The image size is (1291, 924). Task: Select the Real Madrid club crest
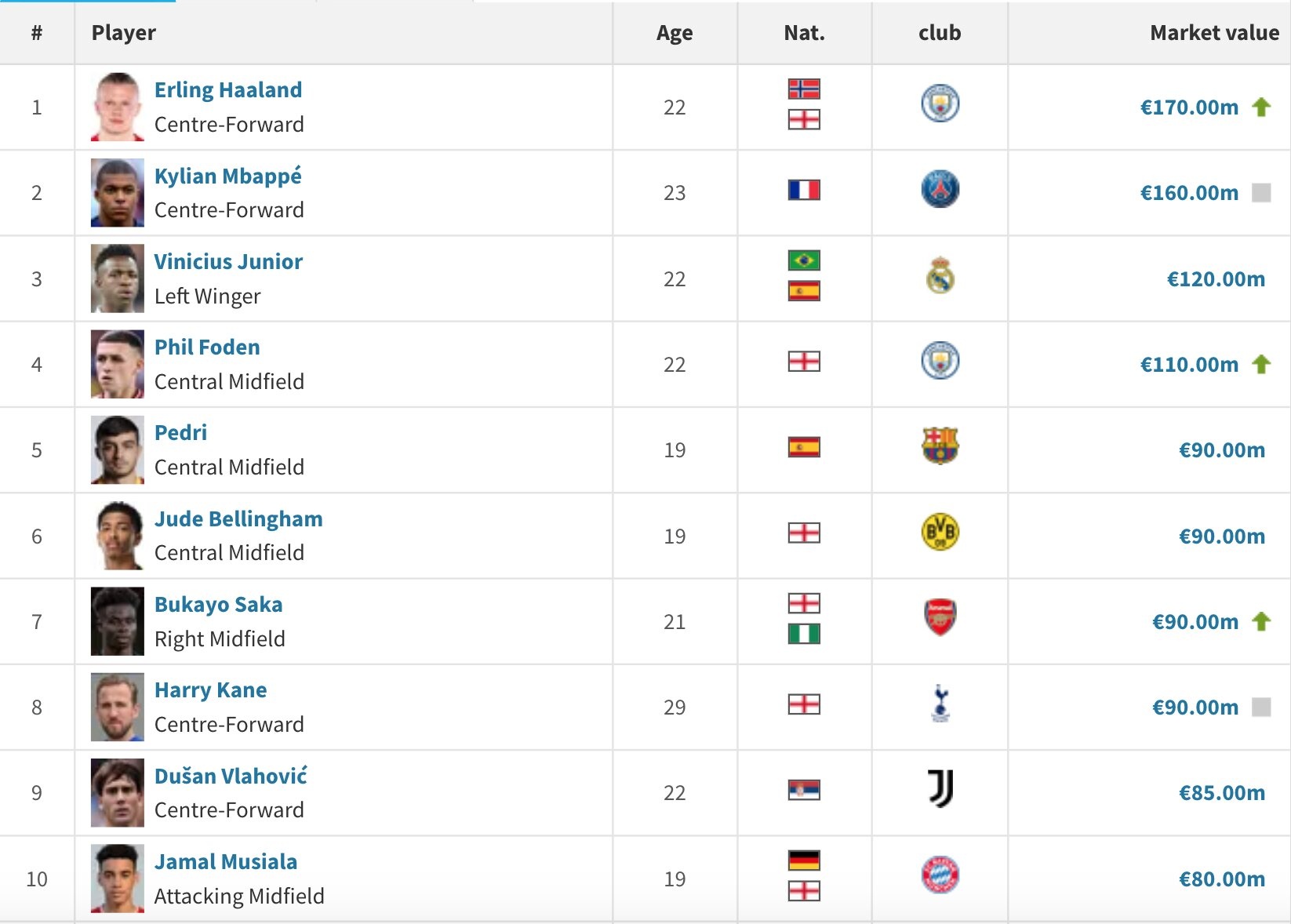[940, 276]
